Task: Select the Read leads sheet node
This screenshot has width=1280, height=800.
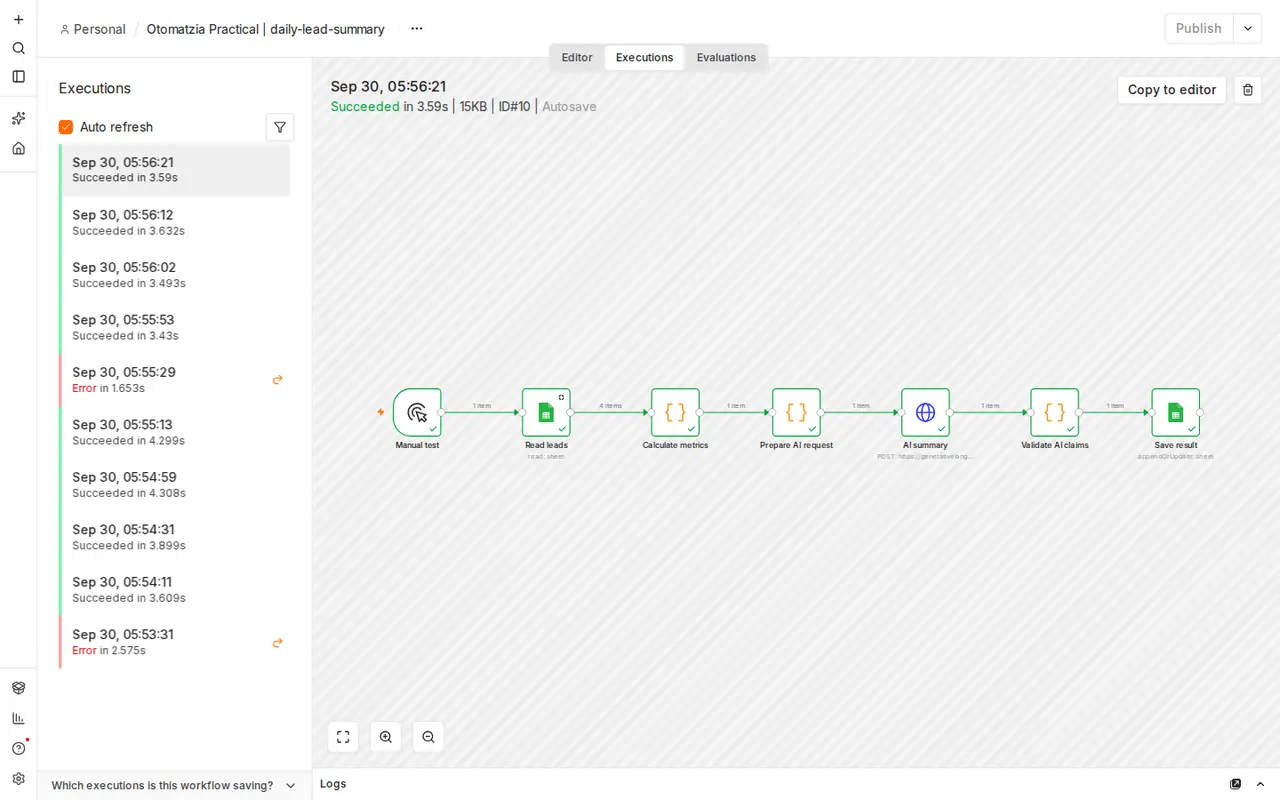Action: click(x=546, y=412)
